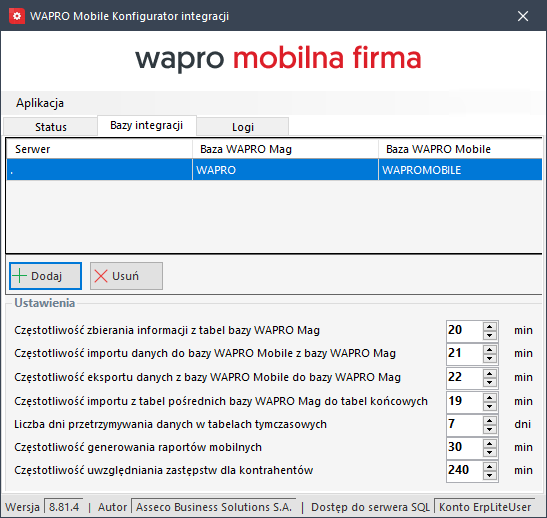Decrease import to WAPRO Mobile frequency
This screenshot has height=518, width=547.
[x=490, y=358]
